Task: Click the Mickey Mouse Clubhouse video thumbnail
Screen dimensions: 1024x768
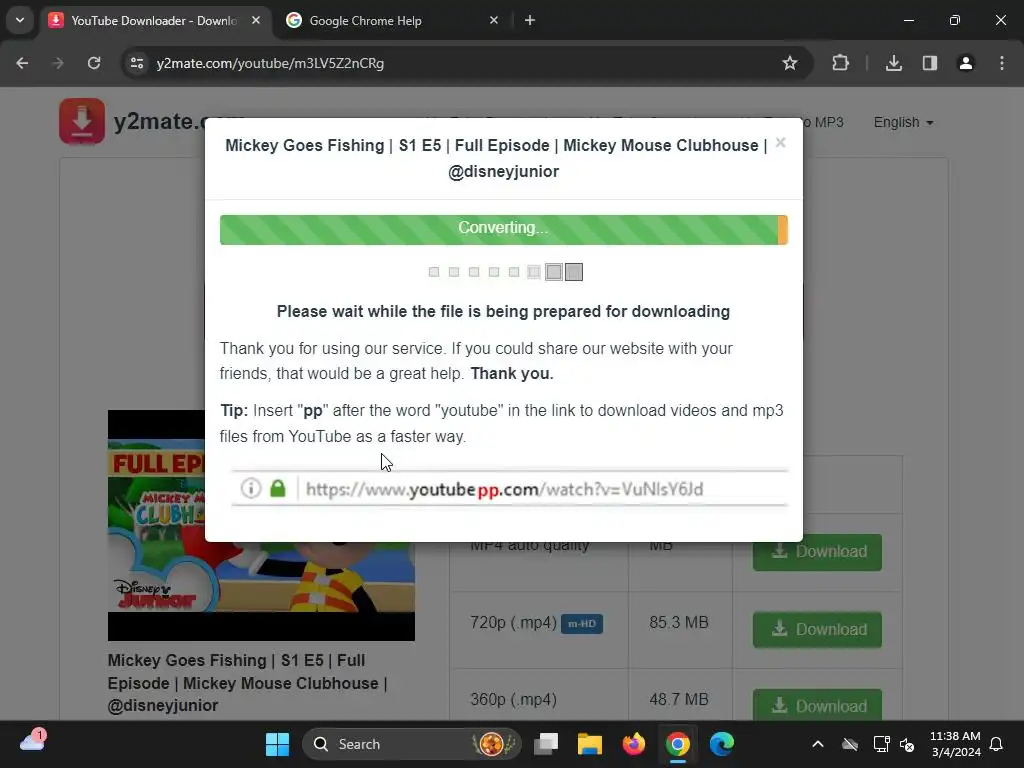Action: tap(261, 525)
